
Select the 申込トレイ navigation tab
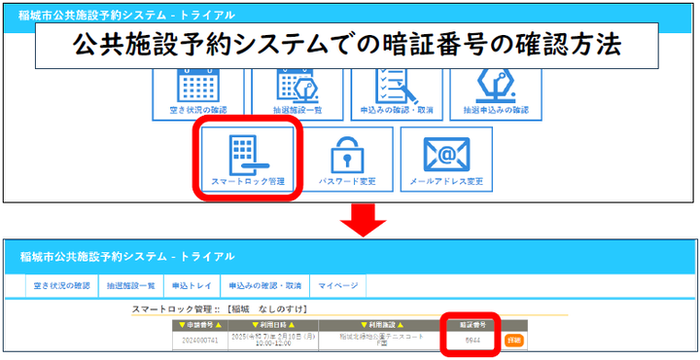click(x=192, y=285)
